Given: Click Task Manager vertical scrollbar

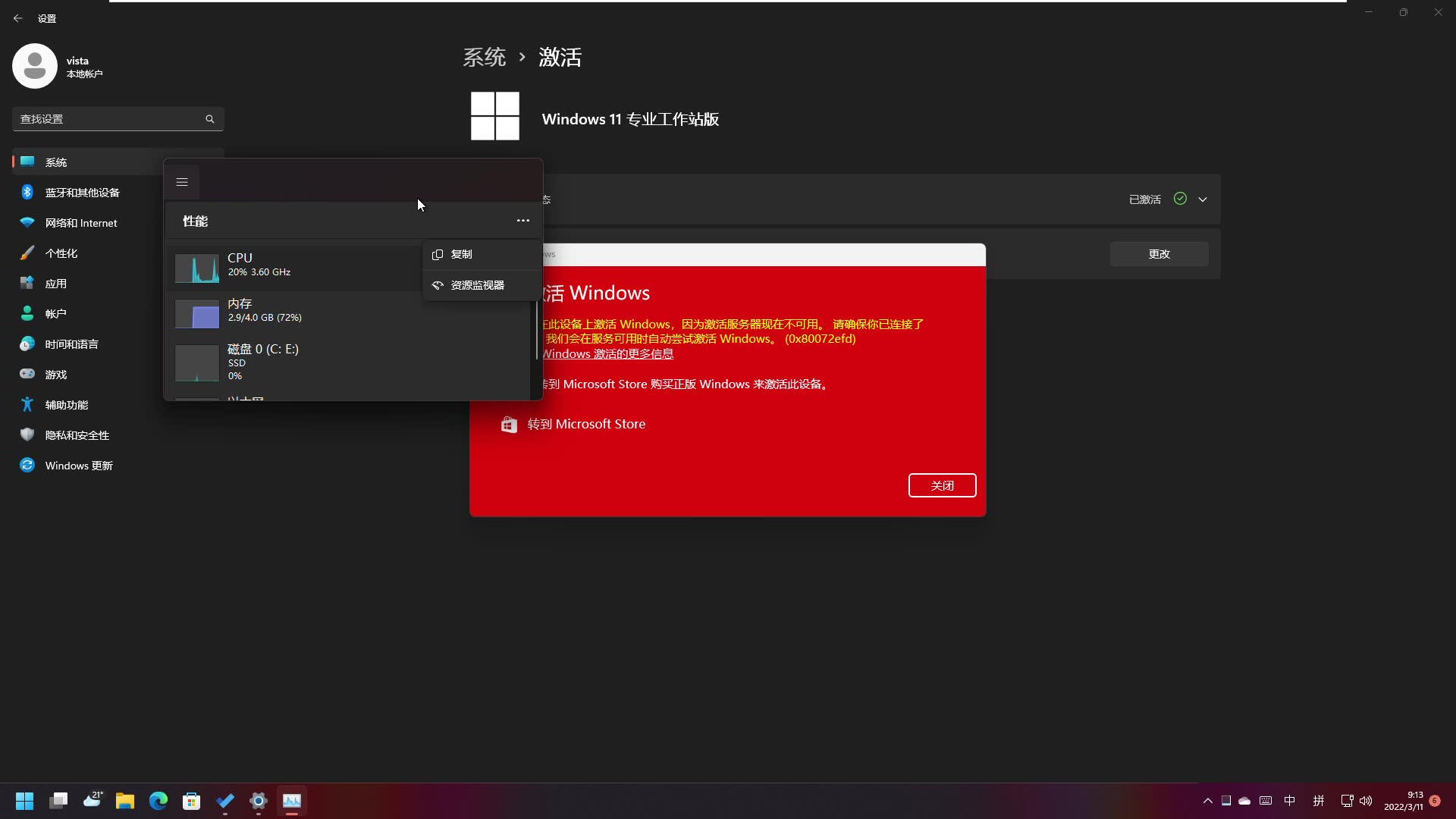Looking at the screenshot, I should (x=537, y=331).
